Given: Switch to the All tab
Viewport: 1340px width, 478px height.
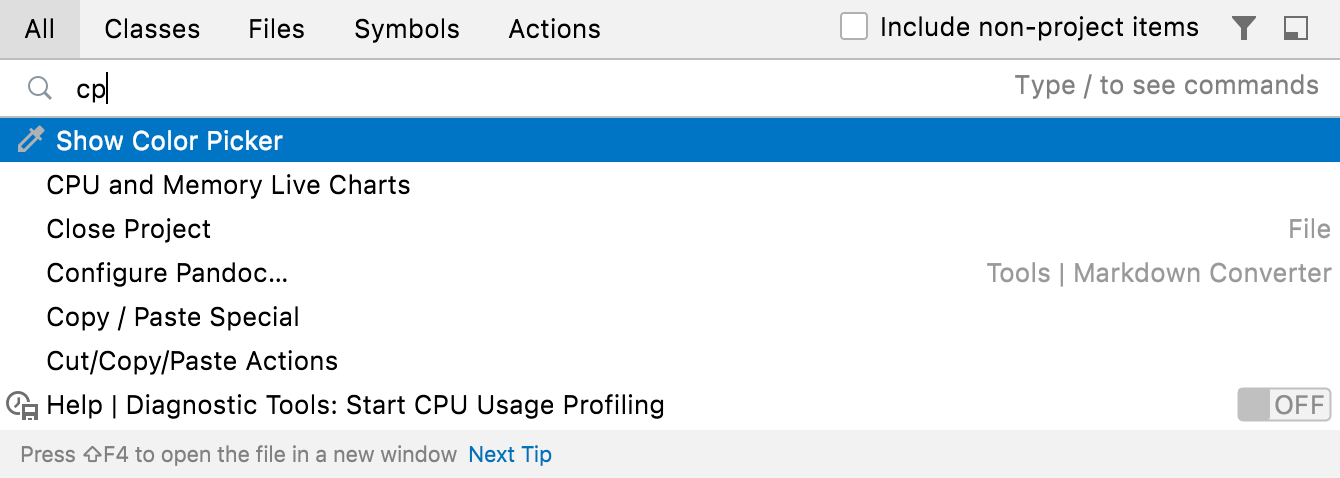Looking at the screenshot, I should [40, 29].
